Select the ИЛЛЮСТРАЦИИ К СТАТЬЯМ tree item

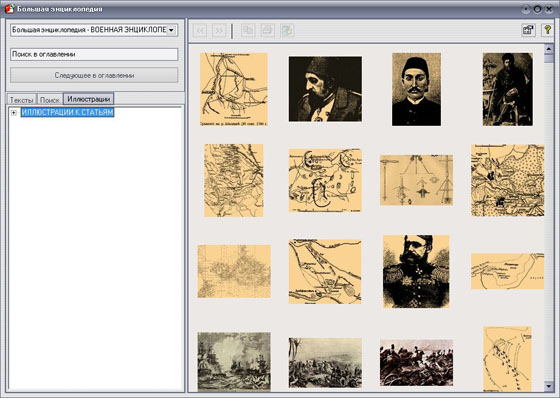[68, 112]
